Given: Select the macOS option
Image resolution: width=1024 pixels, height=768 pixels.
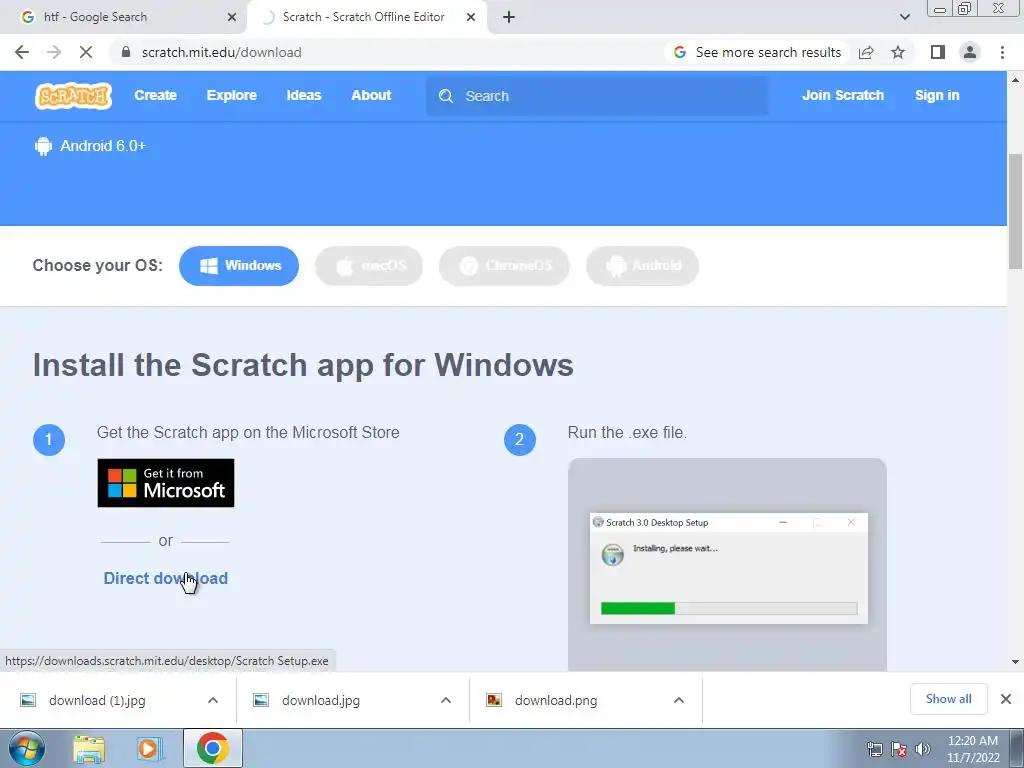Looking at the screenshot, I should pyautogui.click(x=369, y=266).
